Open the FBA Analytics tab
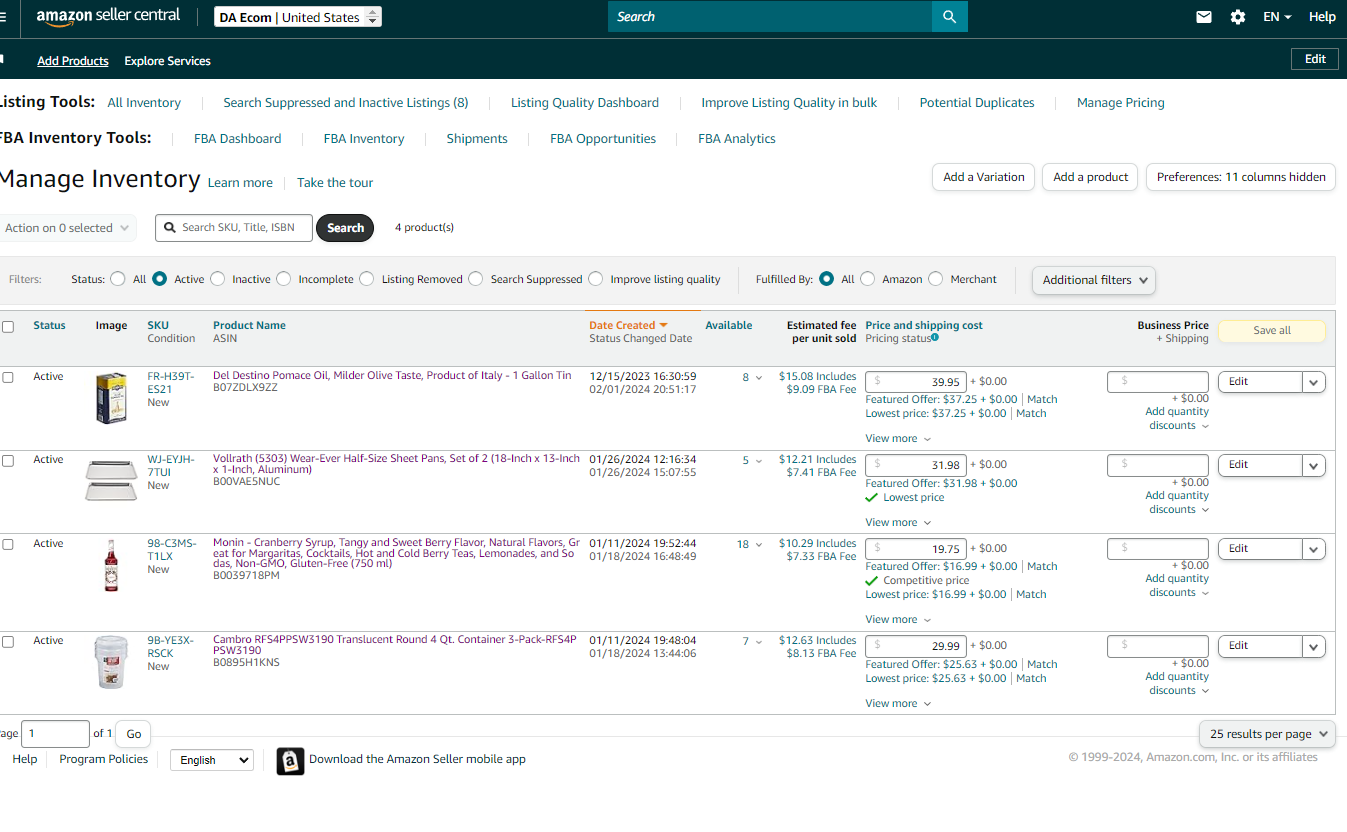Screen dimensions: 1347x832 pos(737,139)
